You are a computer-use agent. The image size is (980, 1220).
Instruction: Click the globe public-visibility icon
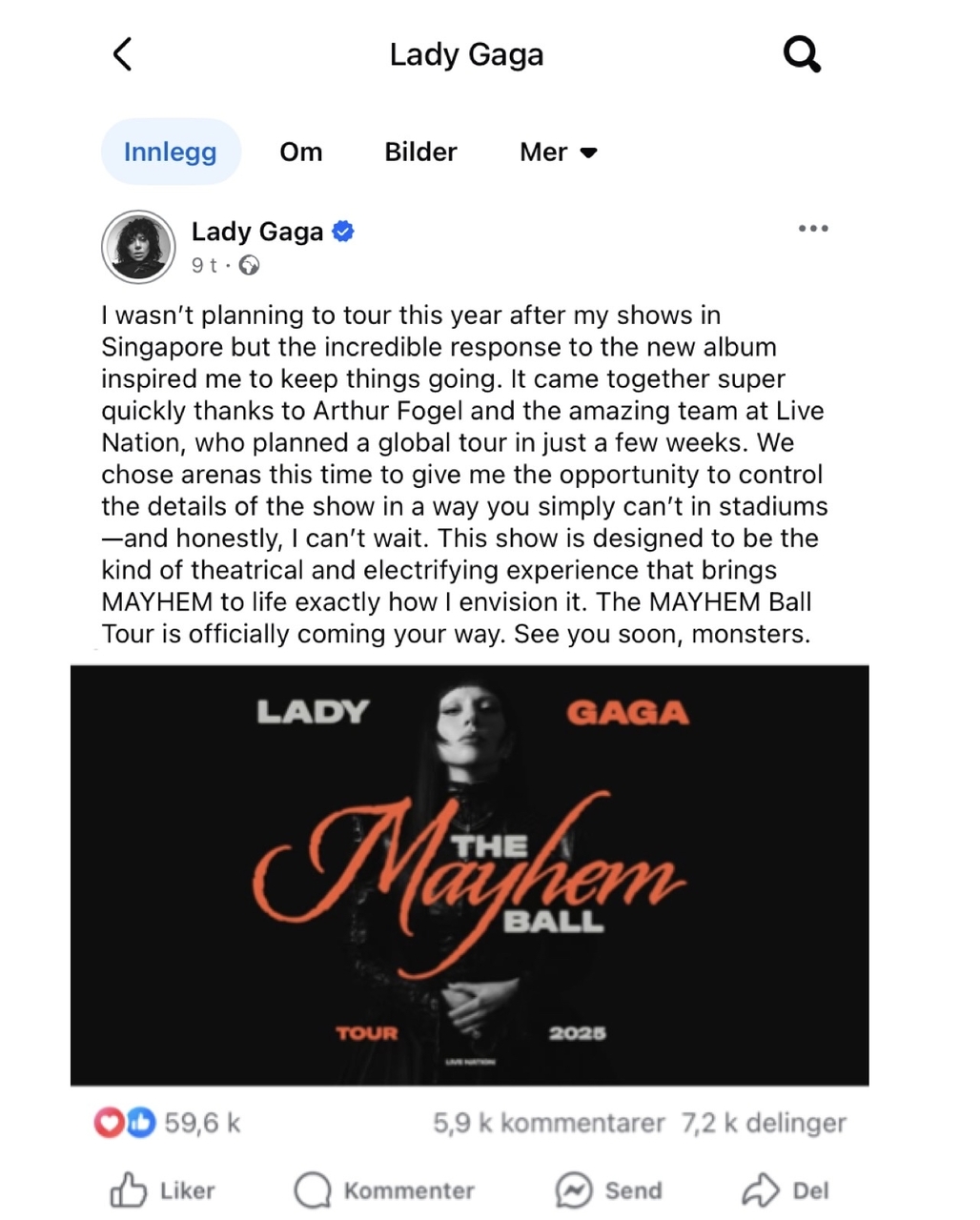pyautogui.click(x=250, y=266)
